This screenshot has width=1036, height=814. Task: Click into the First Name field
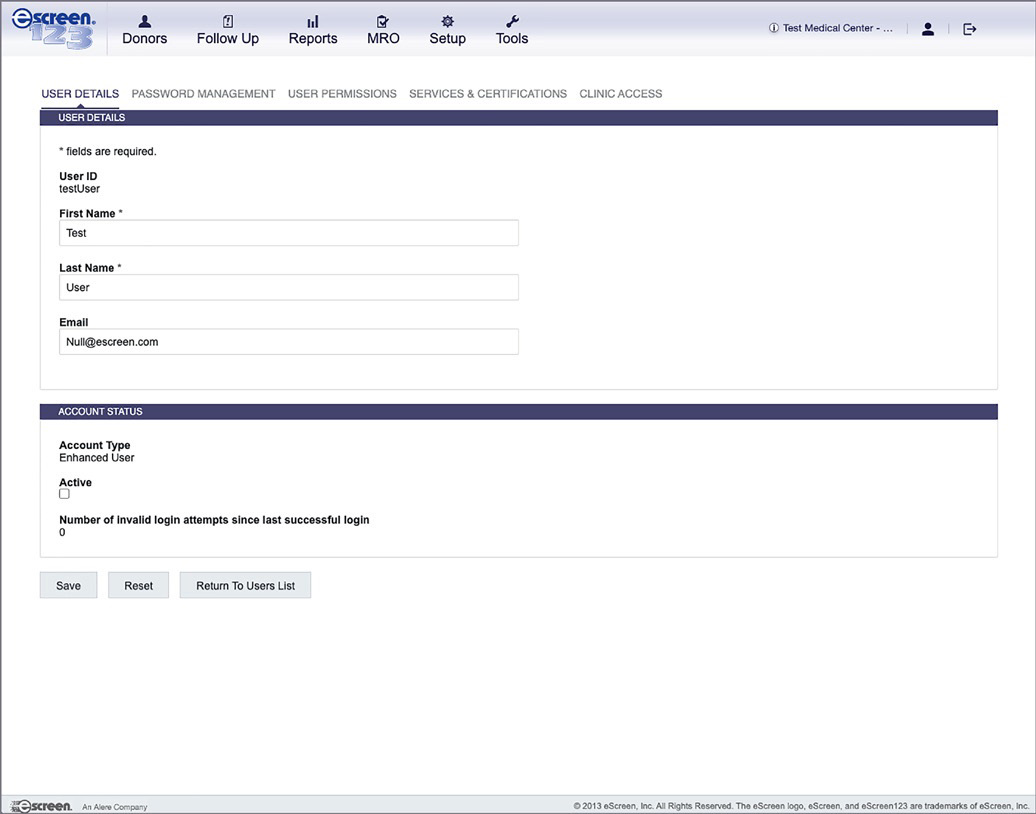[288, 233]
